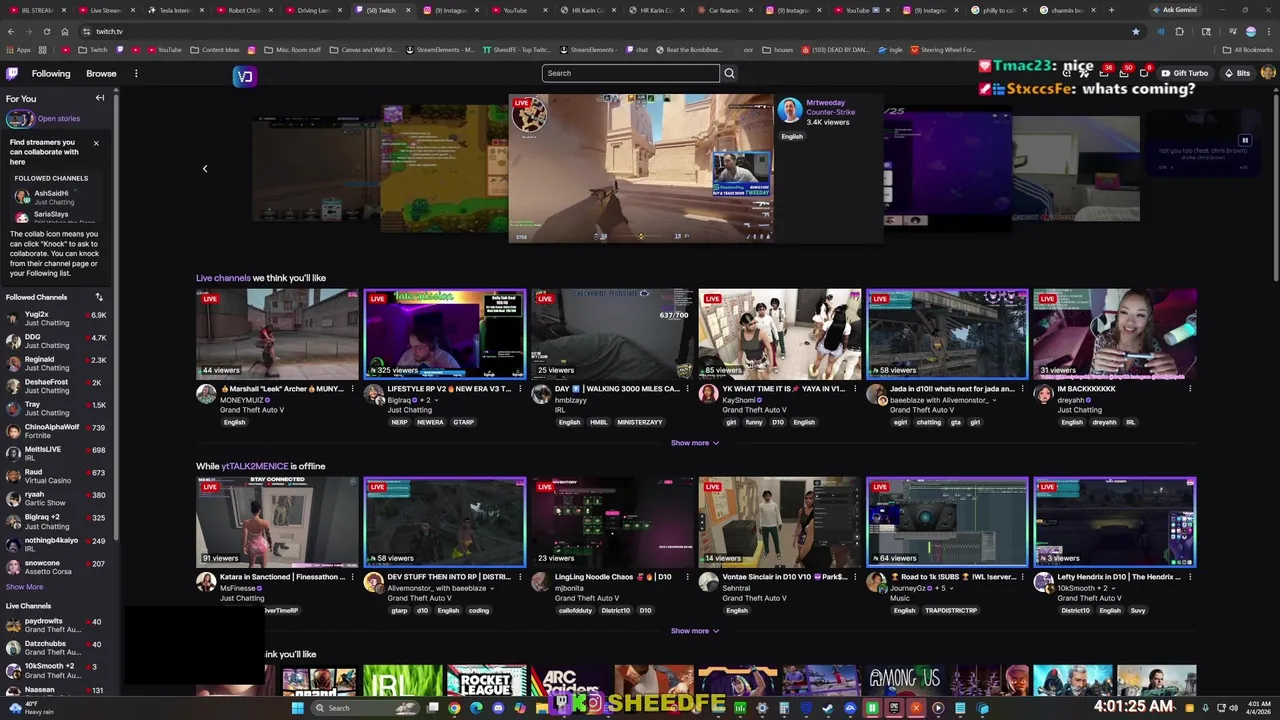Click Ask Gemini button
This screenshot has height=720, width=1280.
click(x=1174, y=10)
